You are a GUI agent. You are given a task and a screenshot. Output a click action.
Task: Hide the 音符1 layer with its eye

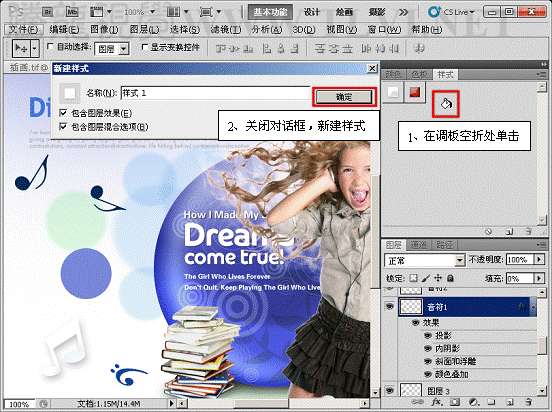(390, 307)
